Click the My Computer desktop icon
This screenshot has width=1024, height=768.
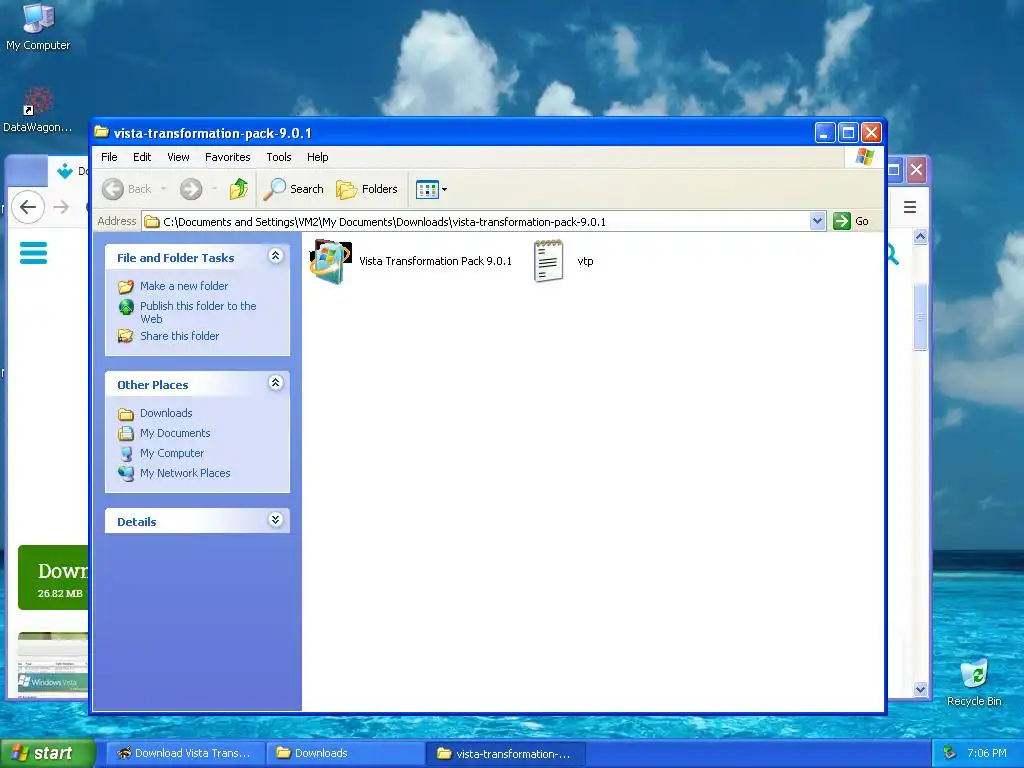38,26
